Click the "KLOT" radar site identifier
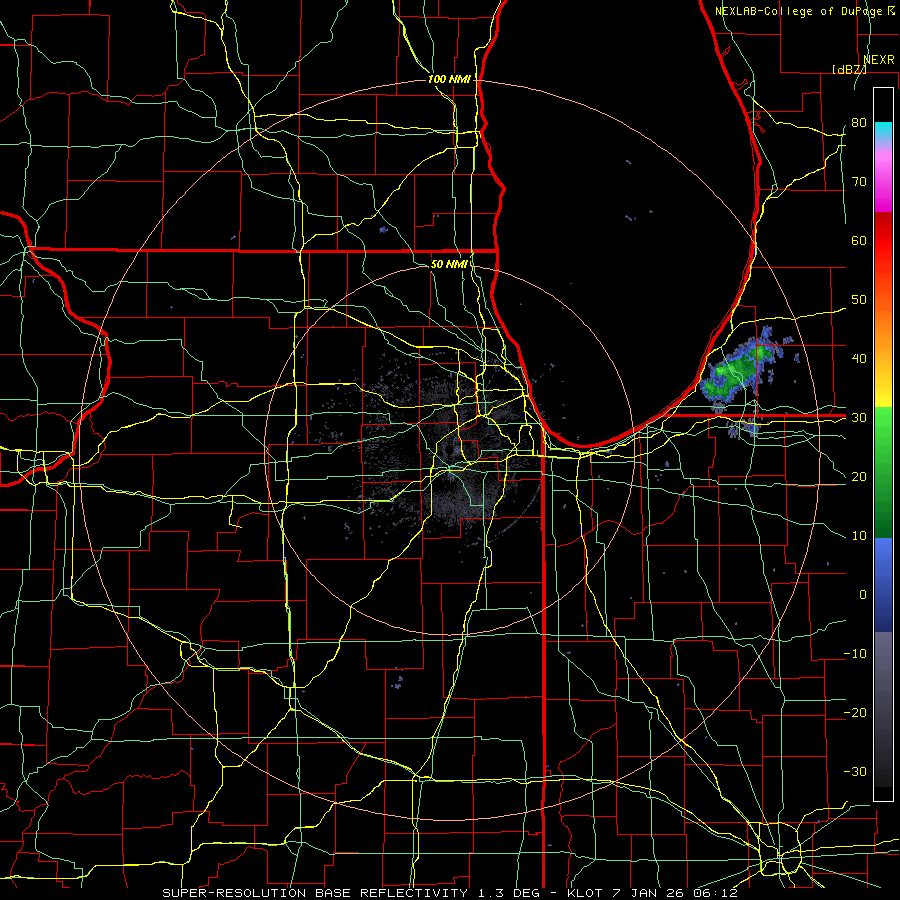 pos(585,893)
